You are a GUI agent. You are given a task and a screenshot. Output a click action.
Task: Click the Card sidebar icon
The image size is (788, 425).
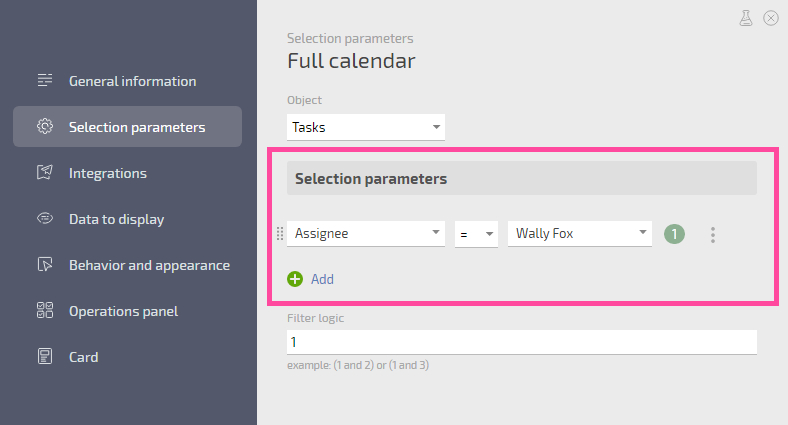tap(45, 356)
